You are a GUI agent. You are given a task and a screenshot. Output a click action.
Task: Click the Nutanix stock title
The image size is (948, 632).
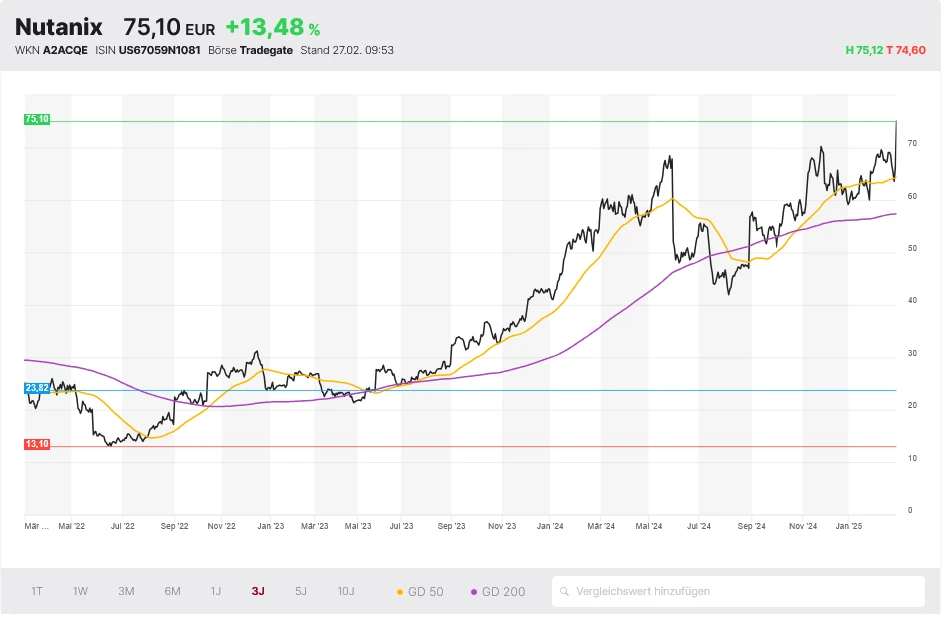click(x=59, y=27)
